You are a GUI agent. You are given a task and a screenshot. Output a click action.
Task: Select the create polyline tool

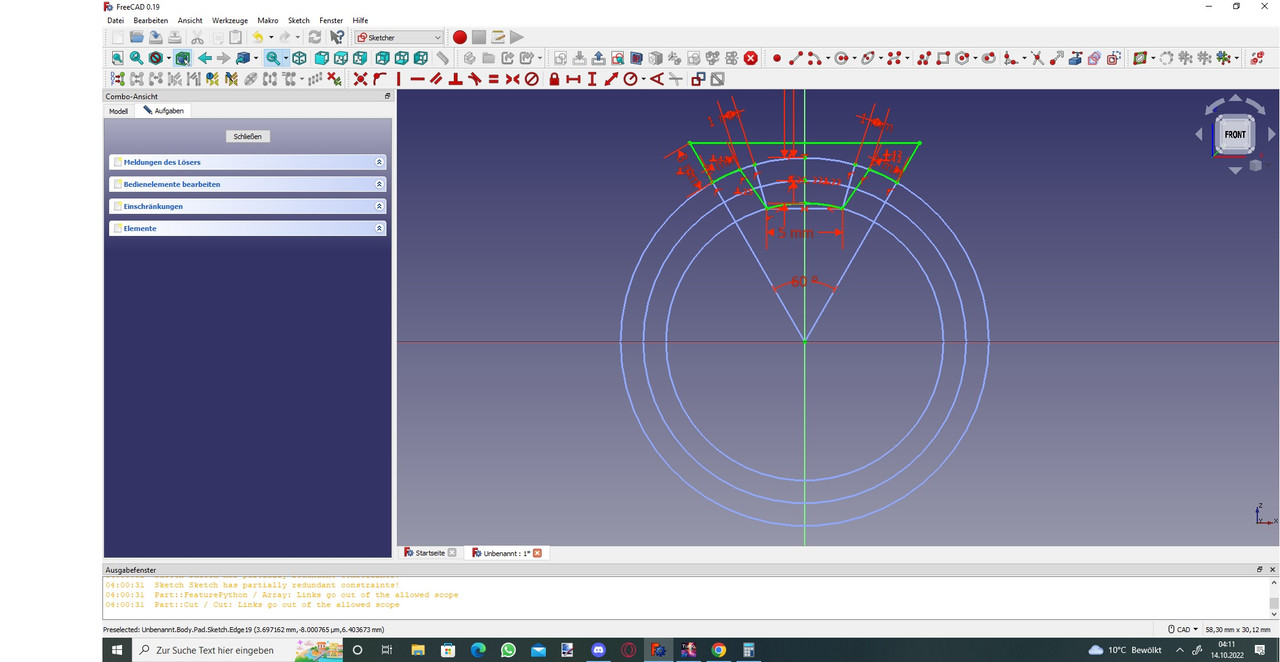tap(924, 58)
